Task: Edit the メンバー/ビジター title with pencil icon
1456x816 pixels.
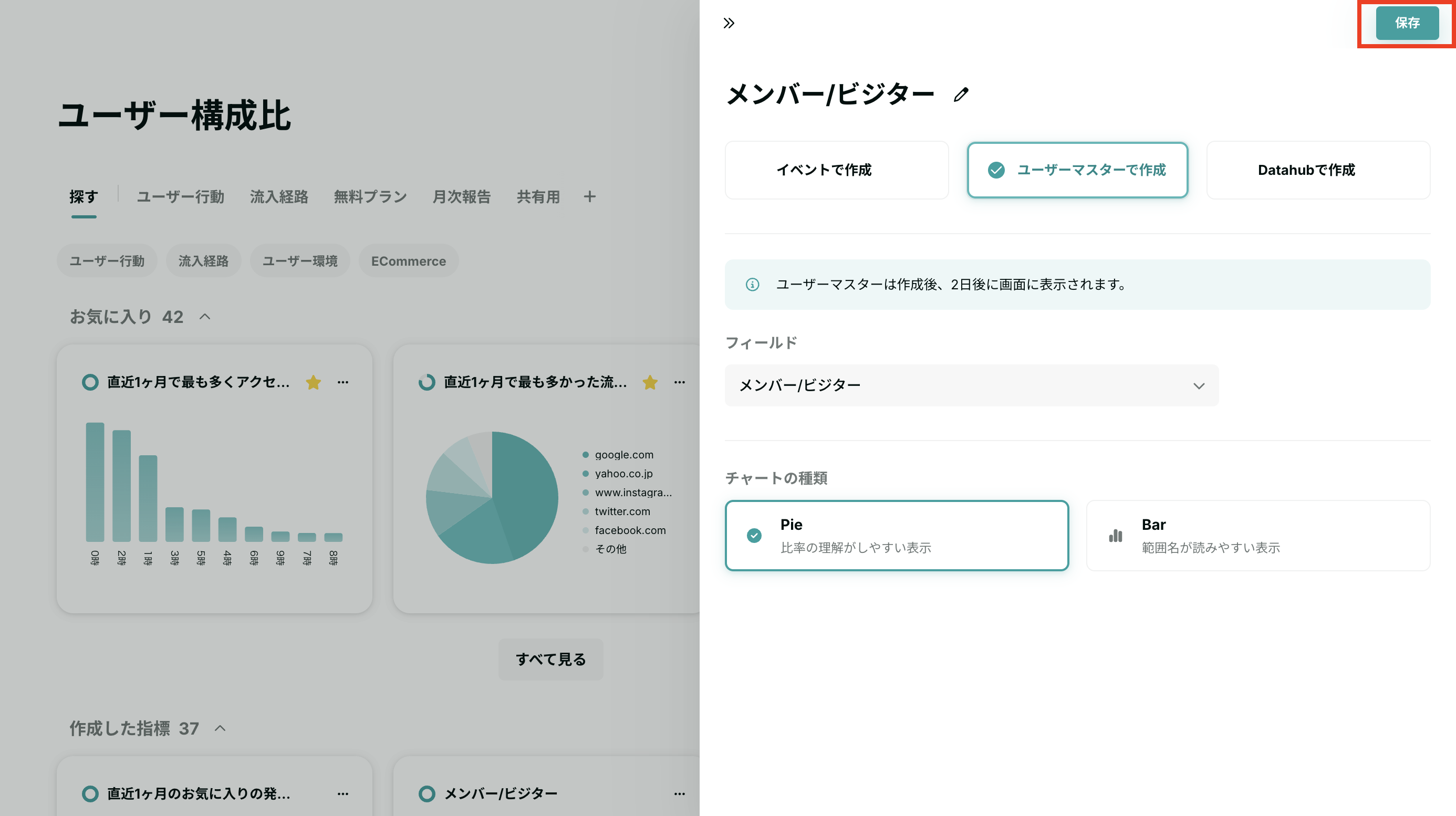Action: [961, 95]
